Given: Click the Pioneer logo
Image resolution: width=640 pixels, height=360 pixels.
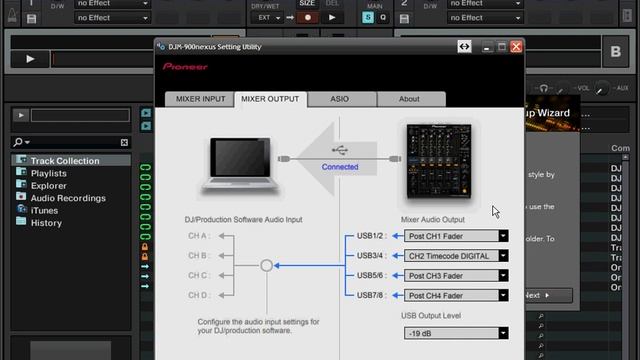Looking at the screenshot, I should [185, 67].
